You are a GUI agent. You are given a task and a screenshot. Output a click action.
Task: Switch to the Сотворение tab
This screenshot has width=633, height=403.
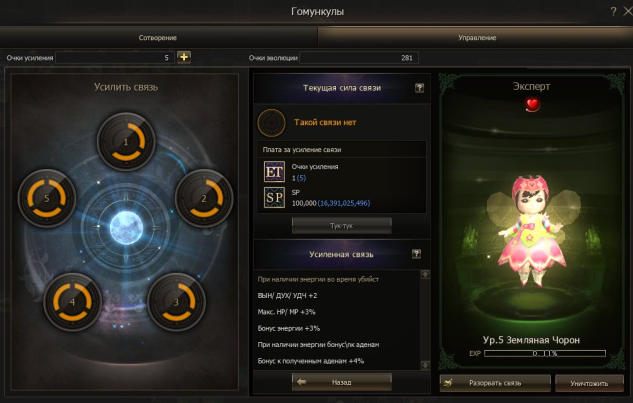158,38
